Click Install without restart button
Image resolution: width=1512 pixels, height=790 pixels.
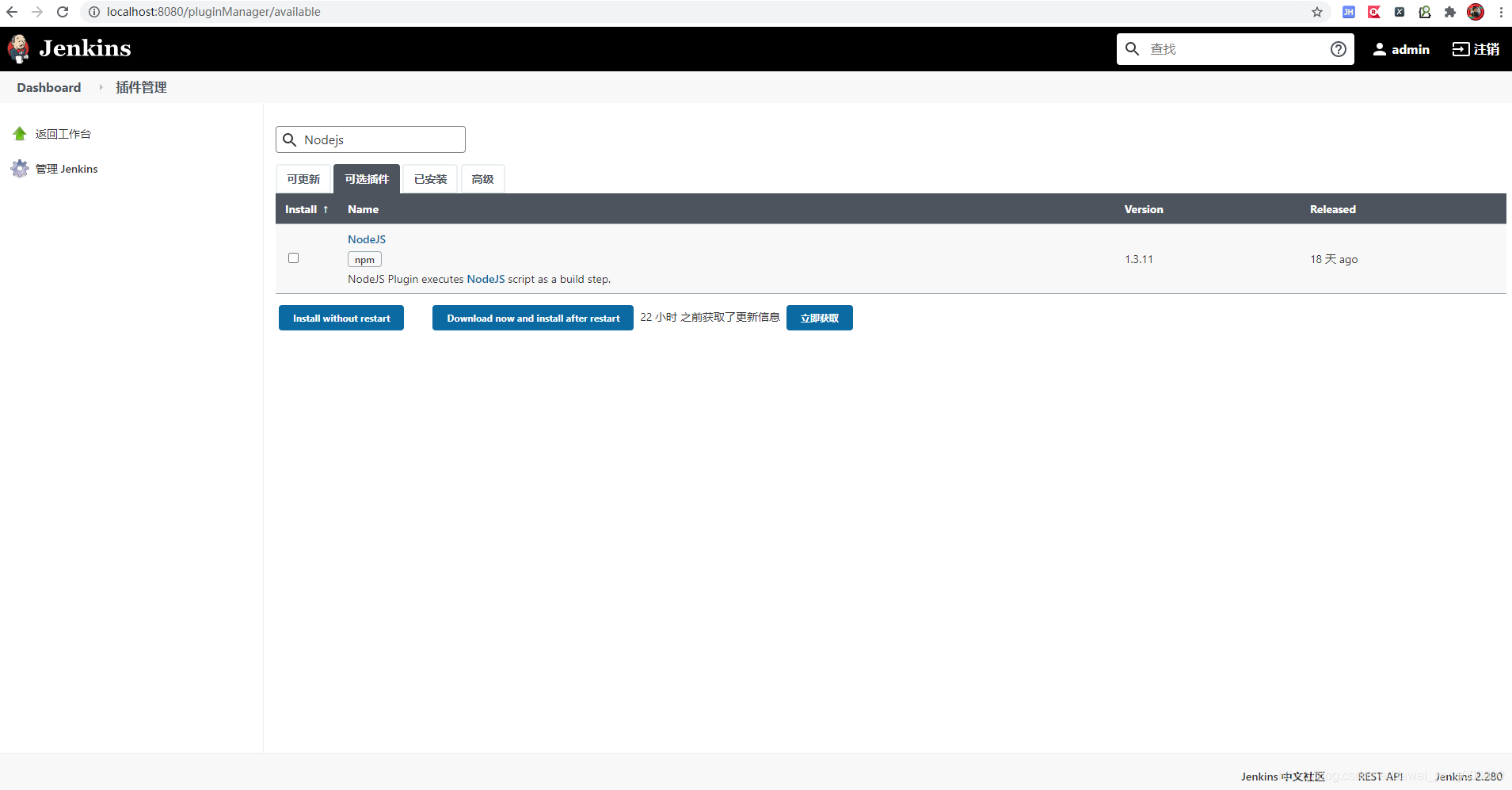pyautogui.click(x=341, y=318)
